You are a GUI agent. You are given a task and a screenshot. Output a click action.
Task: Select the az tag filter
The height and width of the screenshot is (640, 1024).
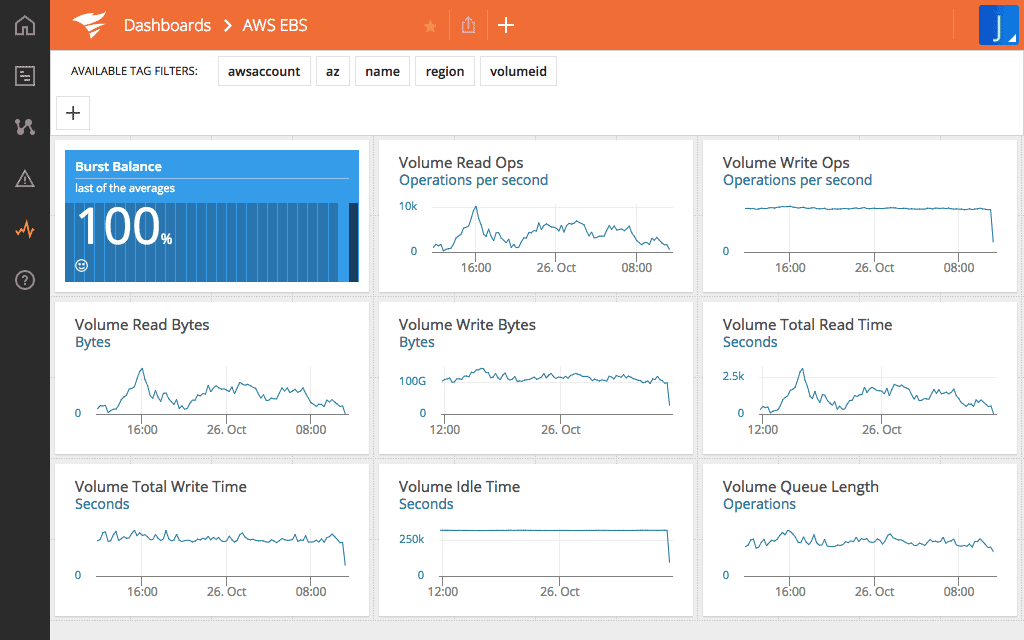[333, 71]
